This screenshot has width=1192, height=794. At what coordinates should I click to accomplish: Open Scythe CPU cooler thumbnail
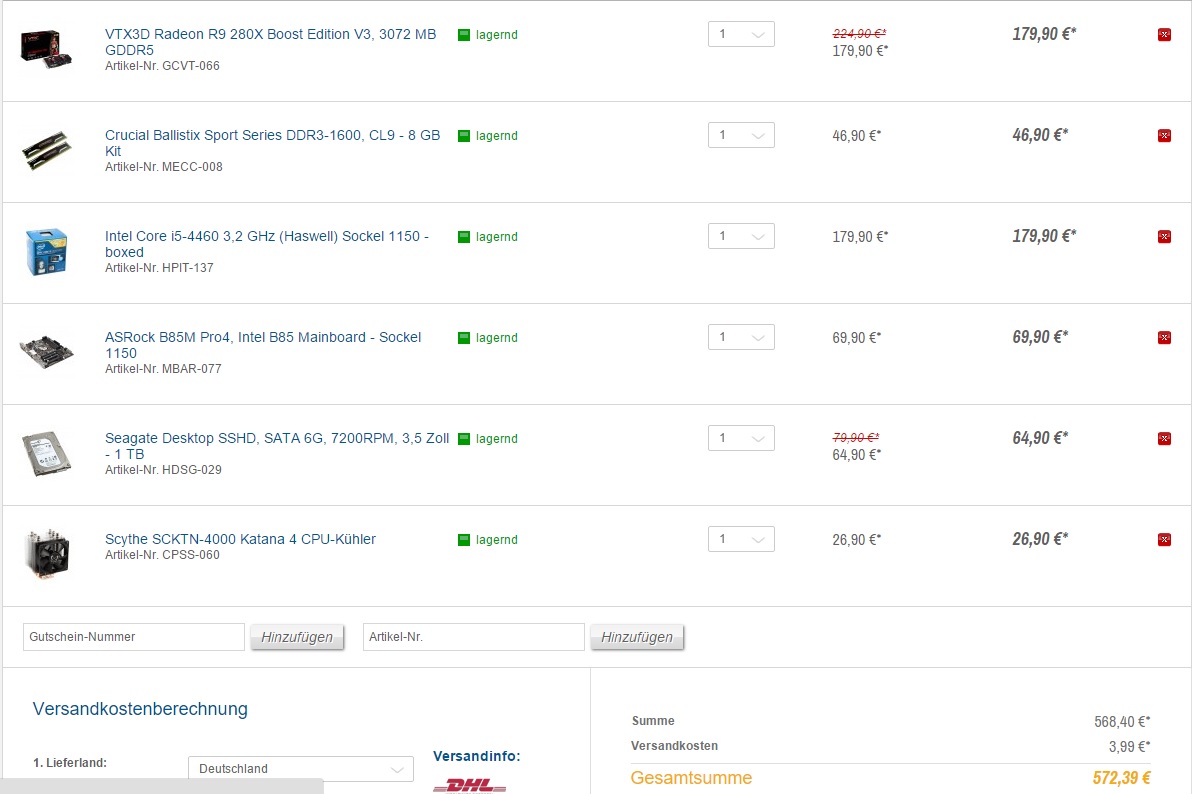point(46,554)
